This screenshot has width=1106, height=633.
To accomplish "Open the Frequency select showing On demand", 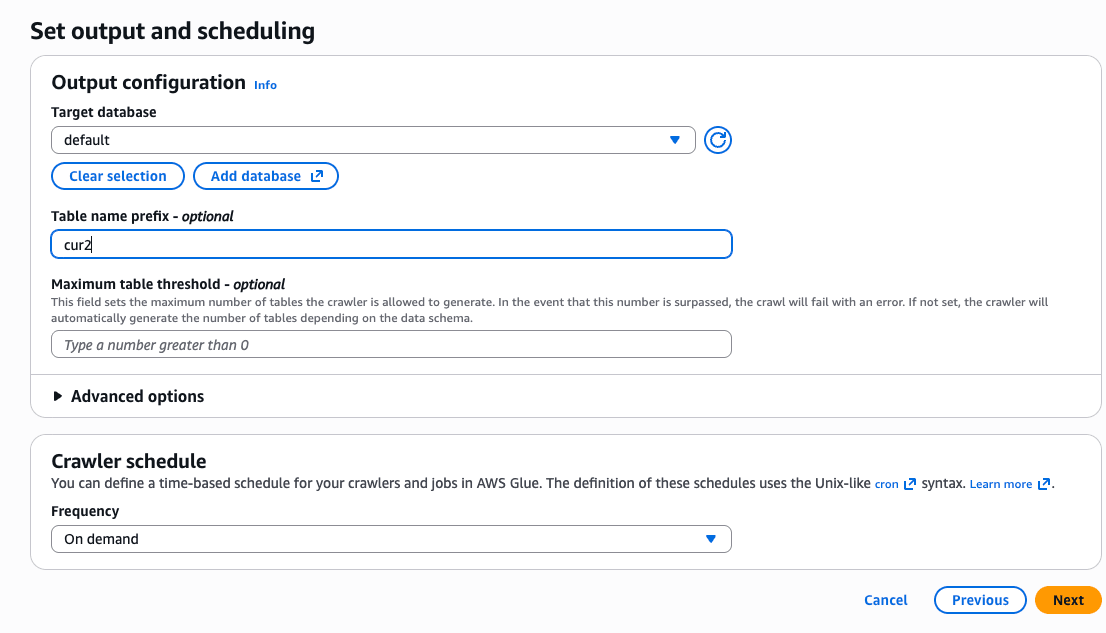I will pos(380,539).
